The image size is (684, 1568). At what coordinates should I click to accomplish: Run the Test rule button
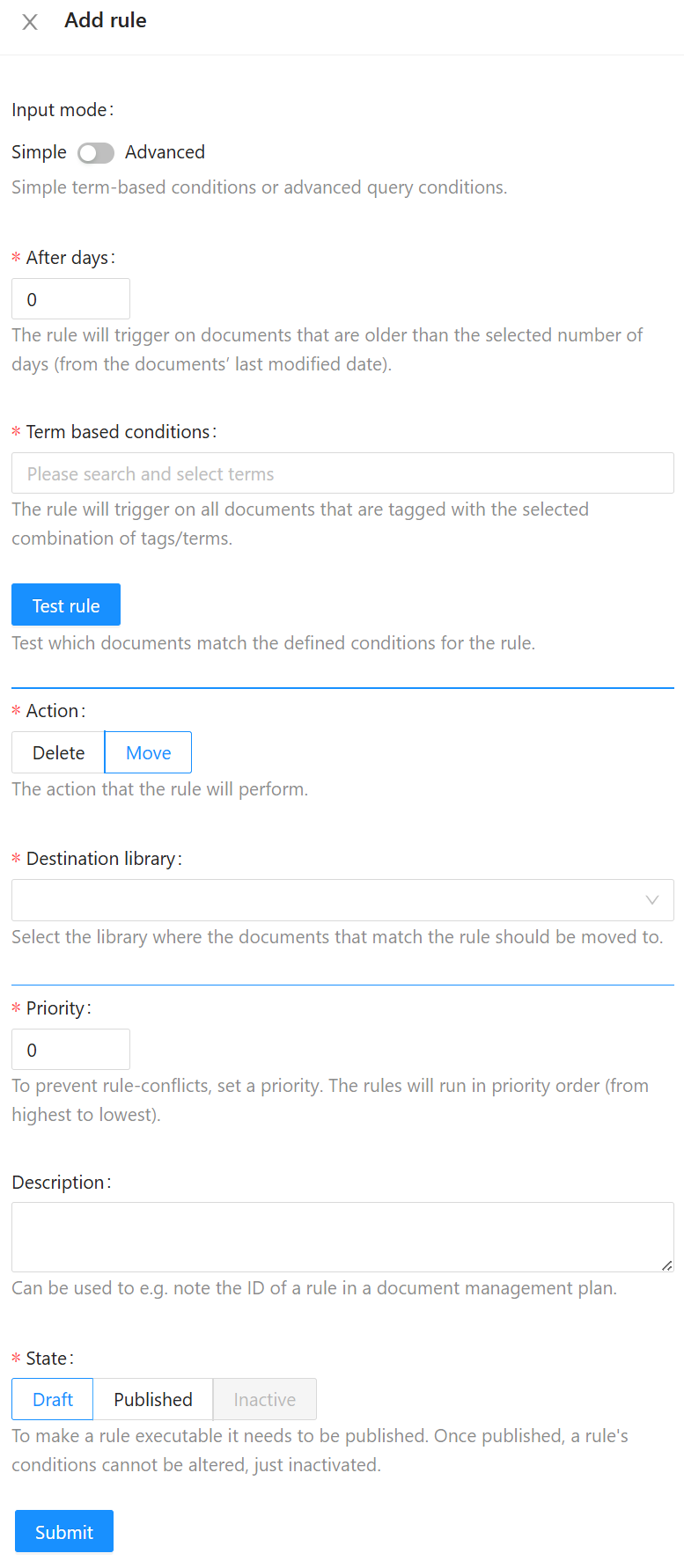(x=66, y=604)
